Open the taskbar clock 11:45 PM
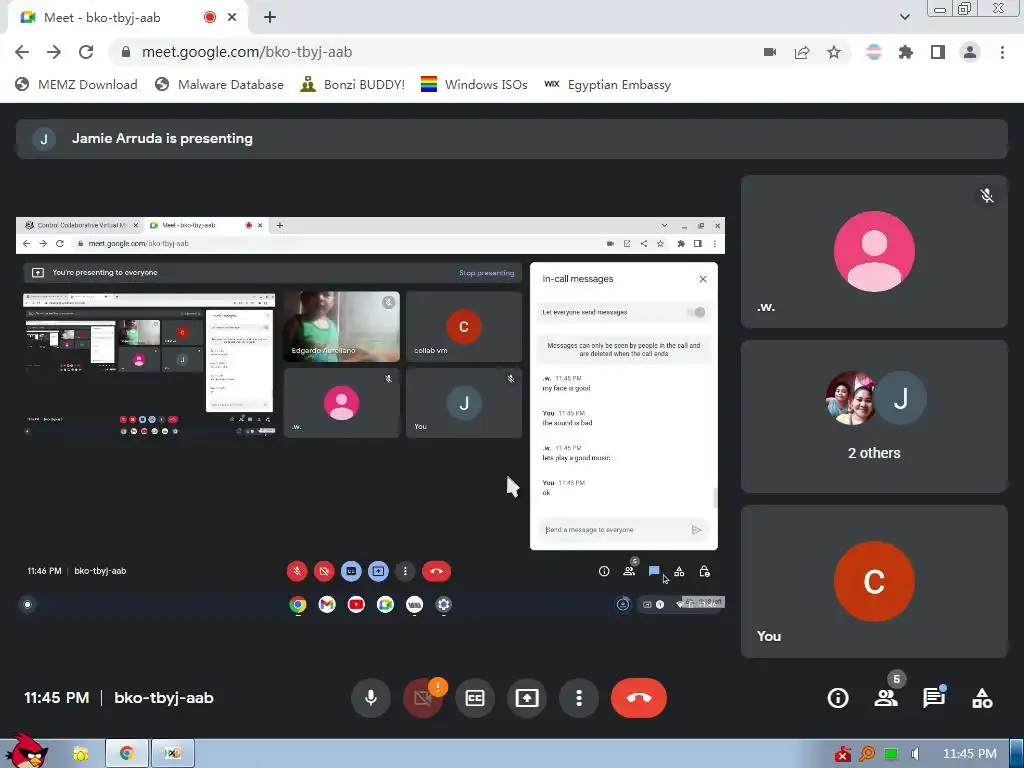Image resolution: width=1024 pixels, height=768 pixels. pyautogui.click(x=970, y=754)
